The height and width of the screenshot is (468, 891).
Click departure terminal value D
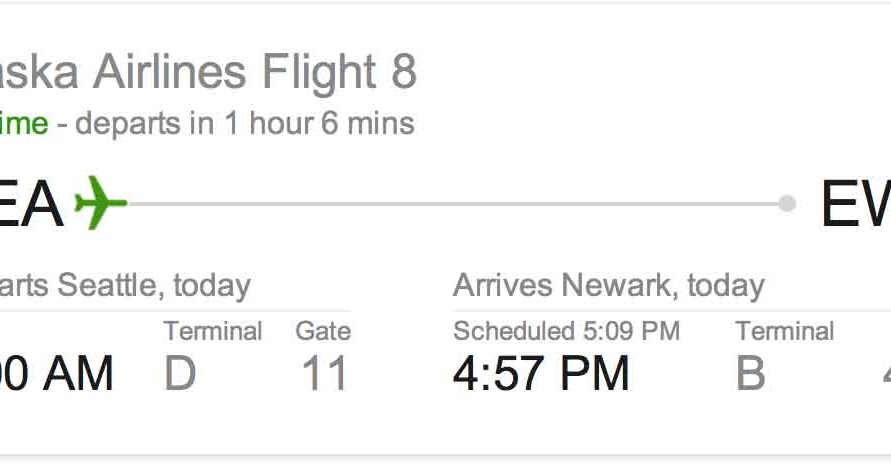(x=180, y=374)
